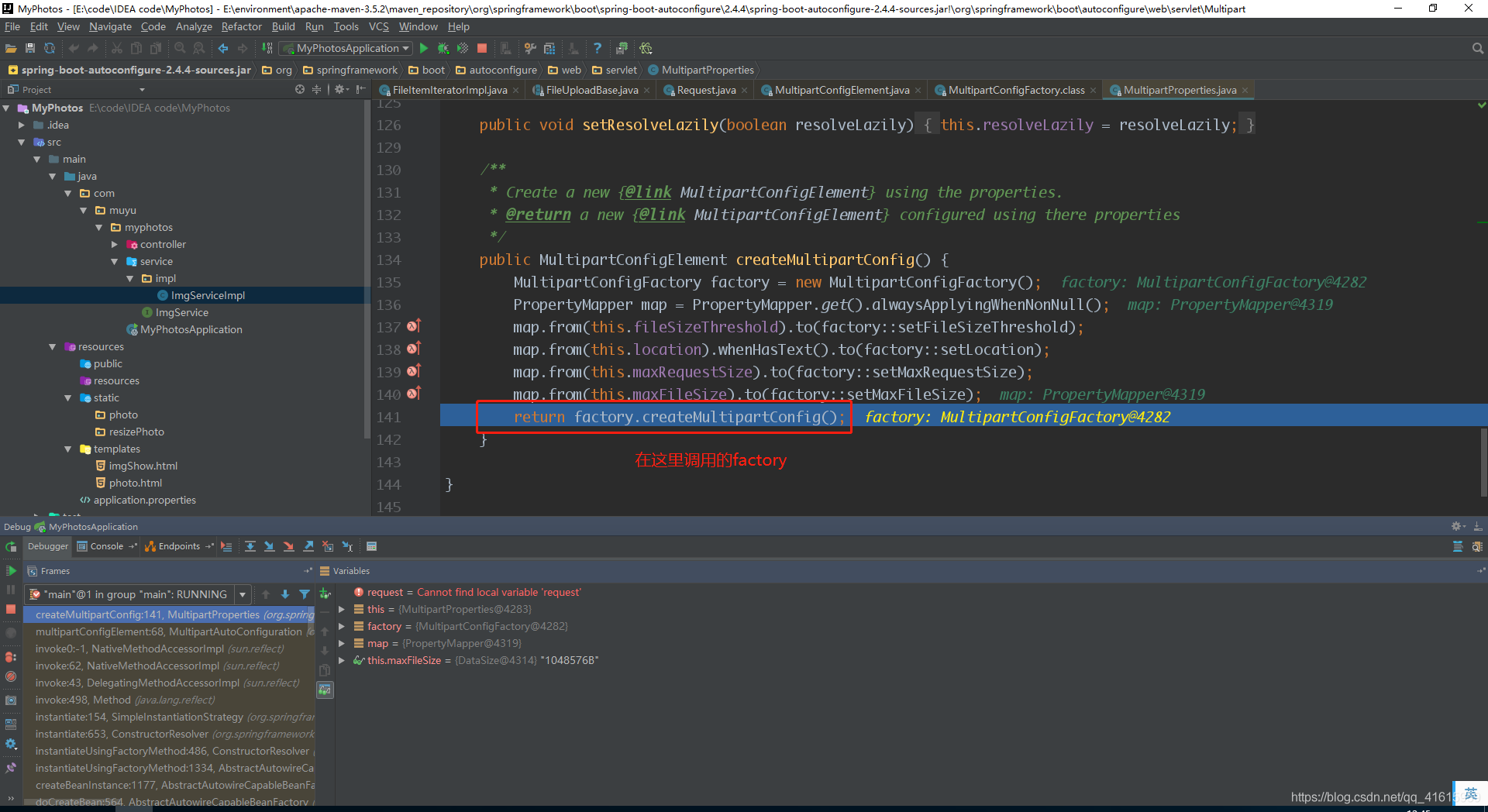1488x812 pixels.
Task: Toggle Mute Breakpoints in Debug sidebar
Action: pyautogui.click(x=11, y=676)
